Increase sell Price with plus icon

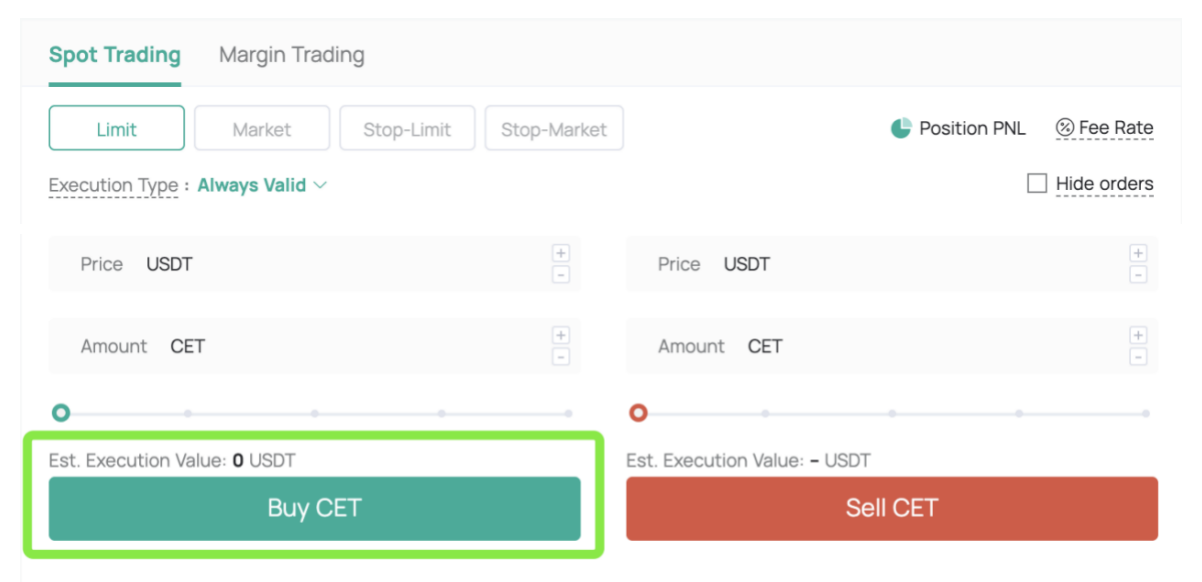pos(1138,253)
